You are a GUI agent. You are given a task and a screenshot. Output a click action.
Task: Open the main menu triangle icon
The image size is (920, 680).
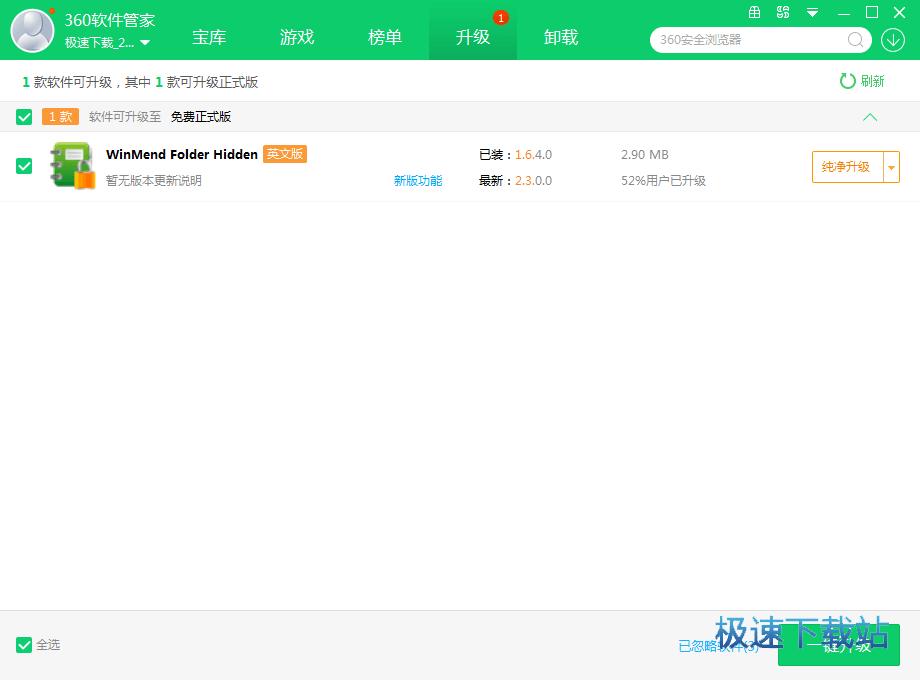tap(813, 13)
